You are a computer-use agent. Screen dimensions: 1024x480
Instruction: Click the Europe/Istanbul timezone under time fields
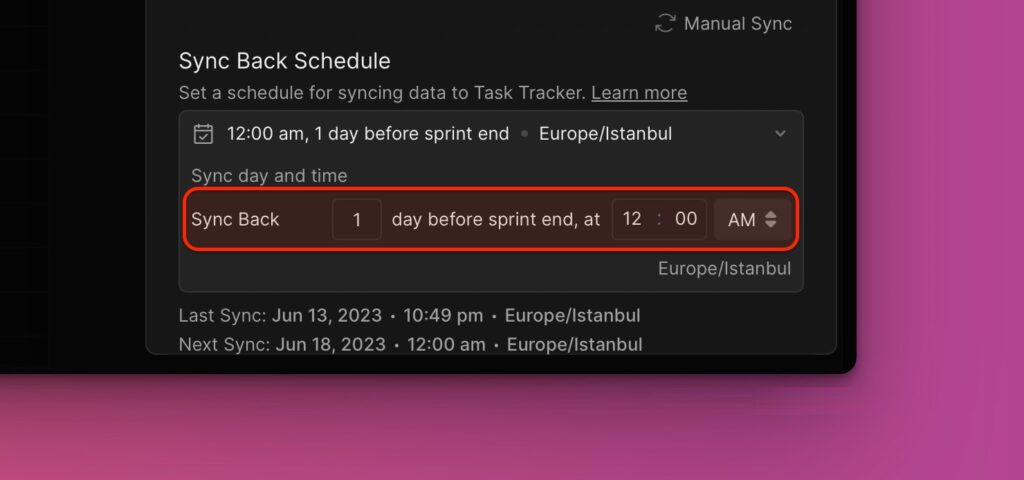click(x=724, y=268)
